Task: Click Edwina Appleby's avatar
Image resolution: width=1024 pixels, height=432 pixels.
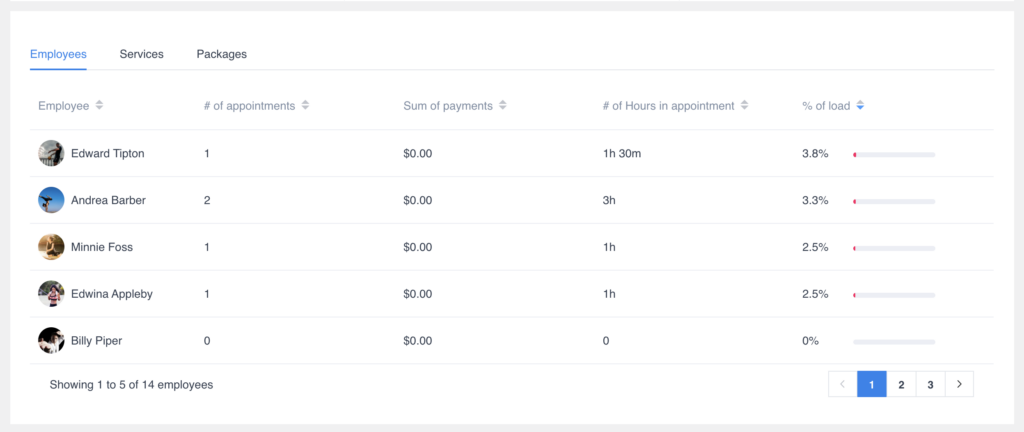Action: click(x=51, y=294)
